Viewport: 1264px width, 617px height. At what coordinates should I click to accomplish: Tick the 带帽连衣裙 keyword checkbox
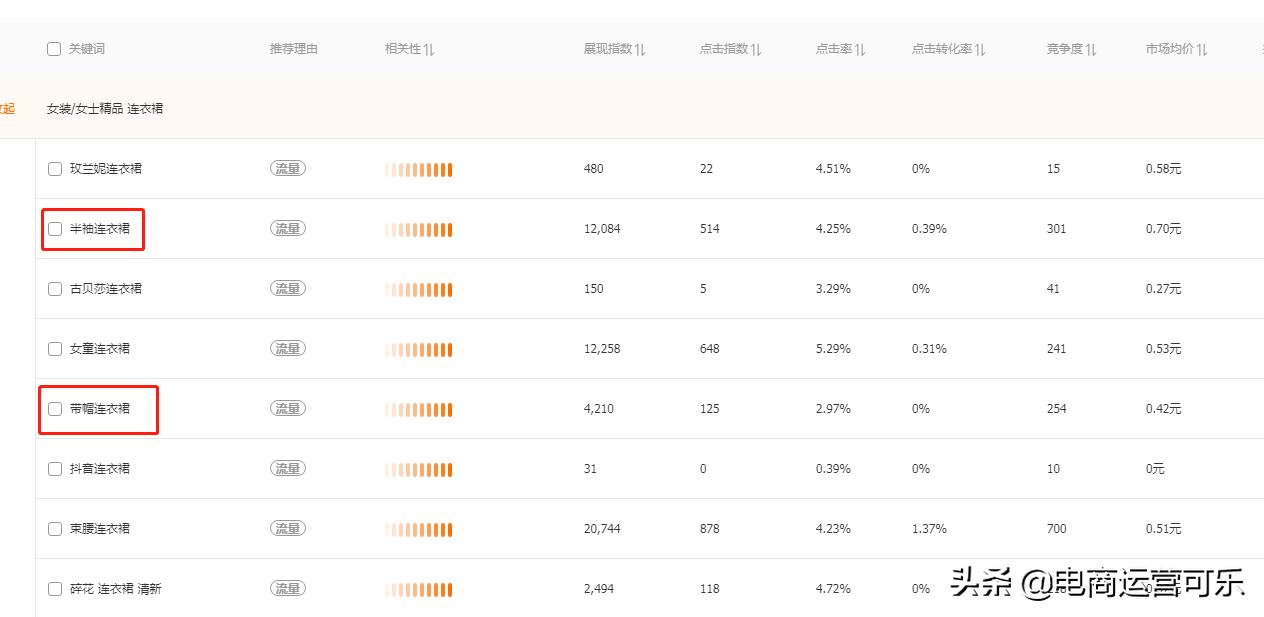[x=55, y=409]
